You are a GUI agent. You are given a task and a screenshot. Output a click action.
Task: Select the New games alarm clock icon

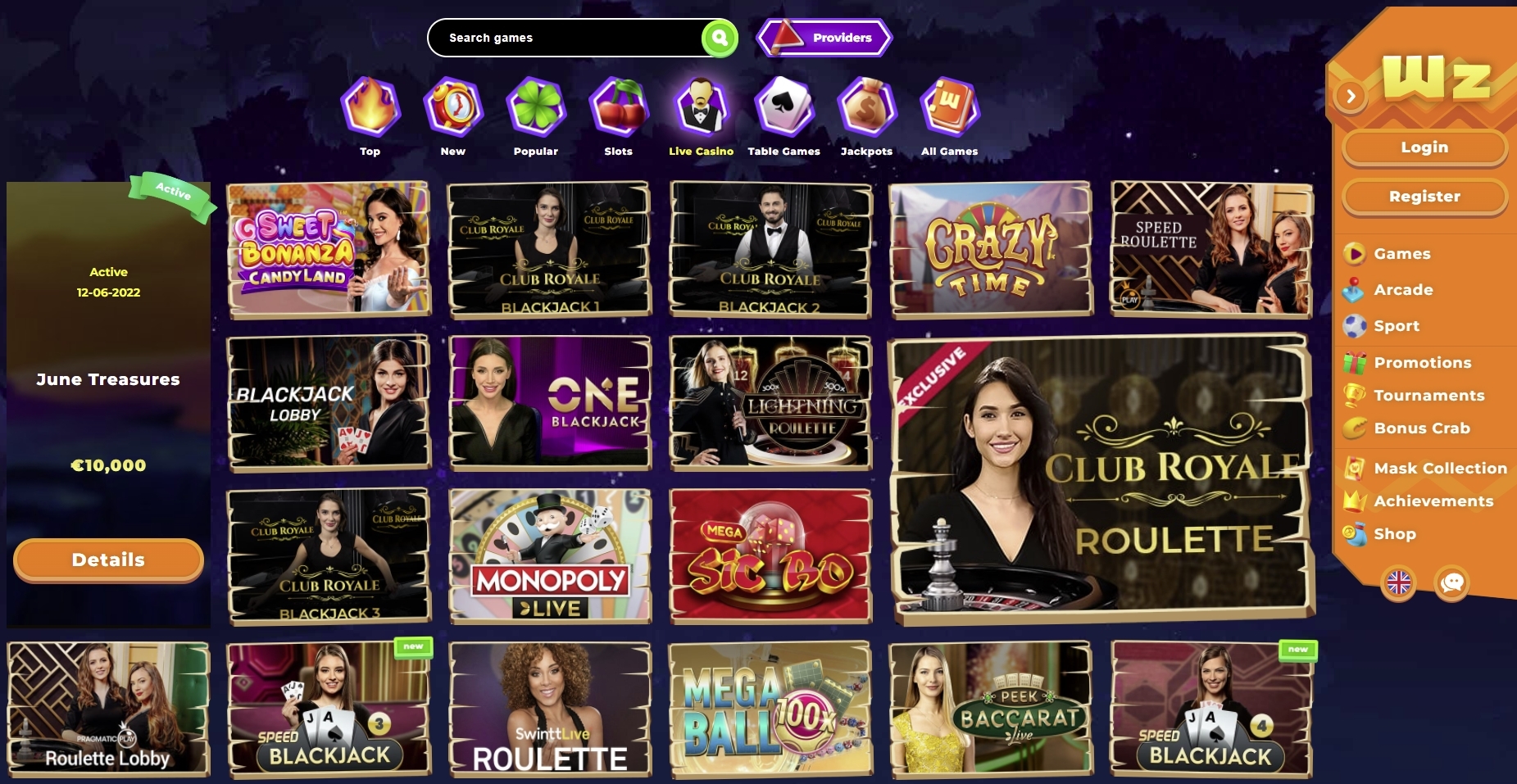(453, 107)
